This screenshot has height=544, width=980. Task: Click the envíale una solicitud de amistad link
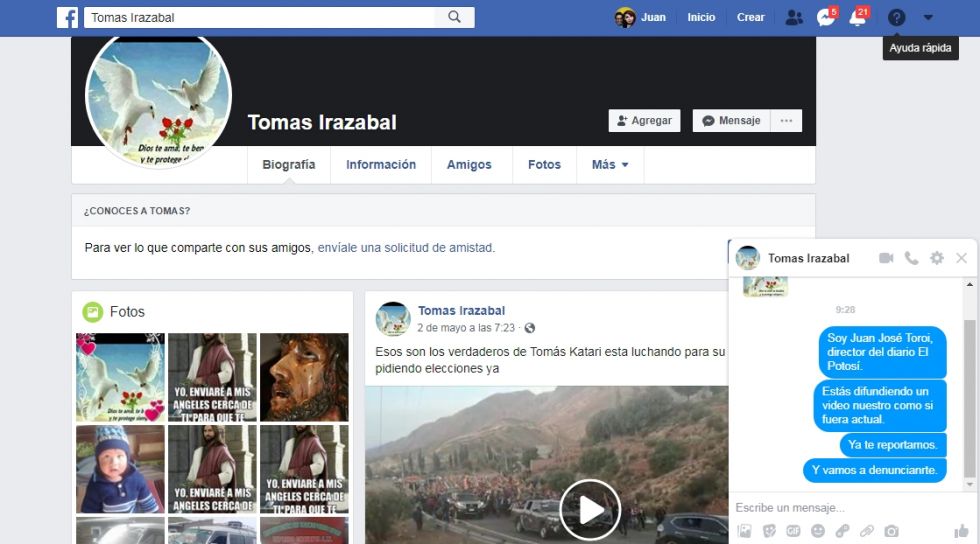coord(405,248)
